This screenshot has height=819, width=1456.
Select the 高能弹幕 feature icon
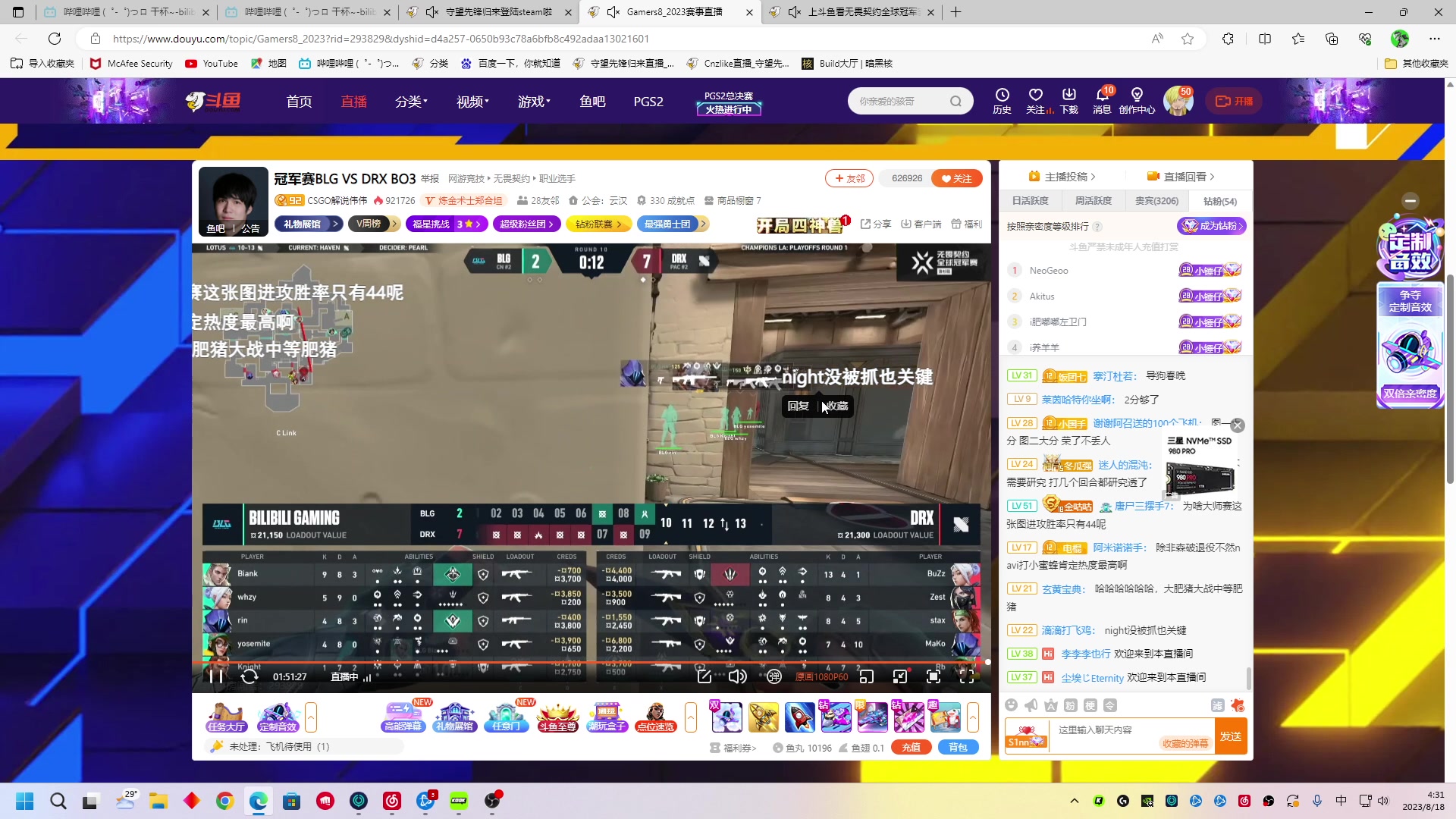403,717
